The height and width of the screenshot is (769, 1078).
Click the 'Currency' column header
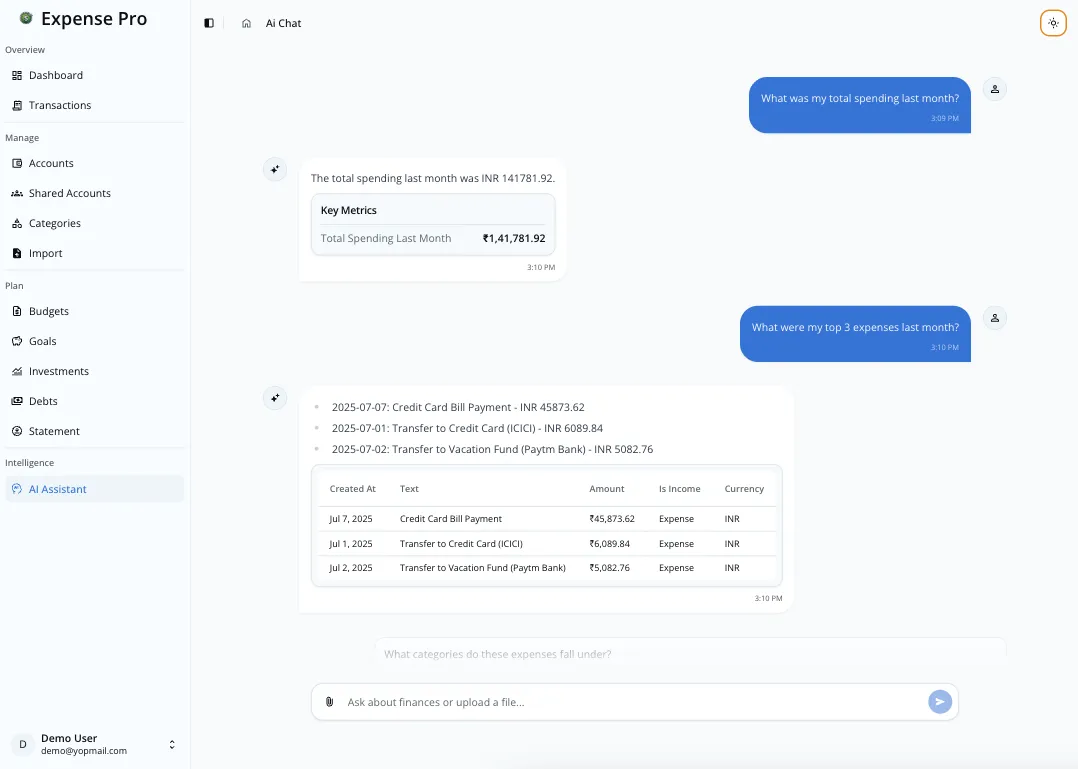pos(744,489)
